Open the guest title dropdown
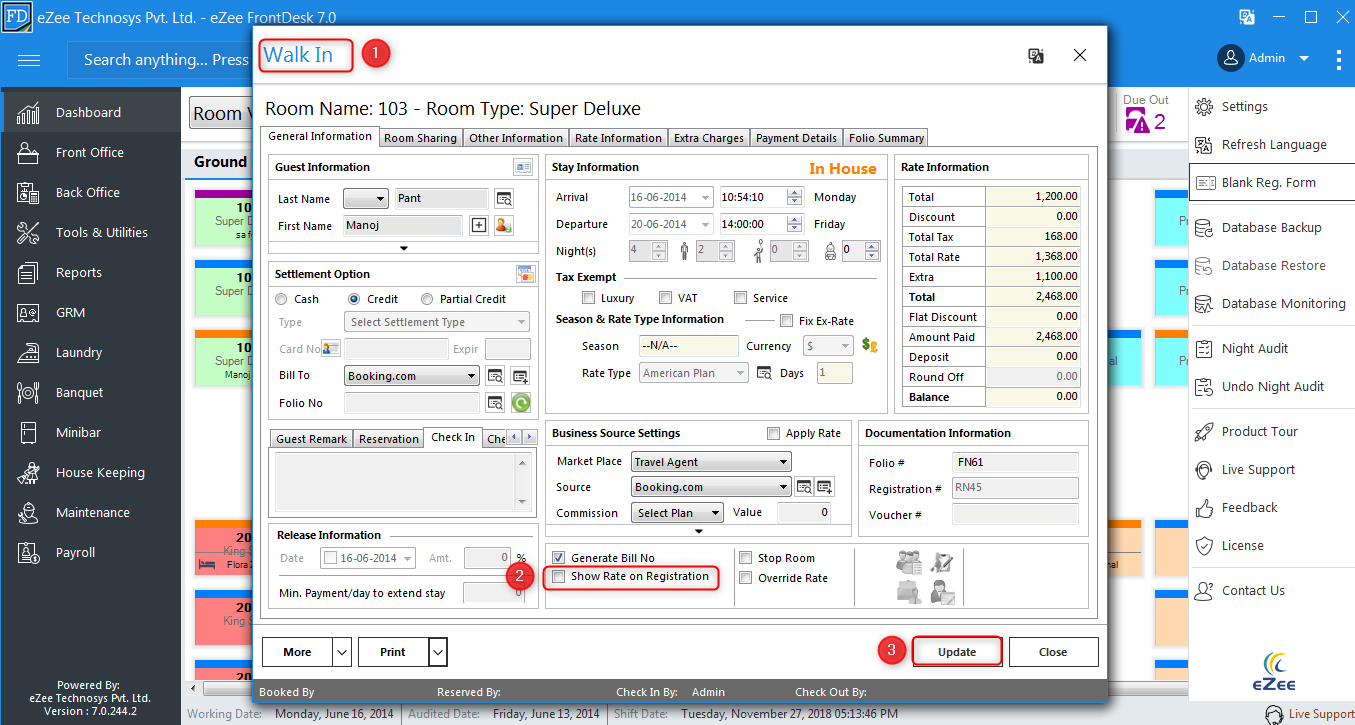This screenshot has height=725, width=1355. pyautogui.click(x=365, y=198)
